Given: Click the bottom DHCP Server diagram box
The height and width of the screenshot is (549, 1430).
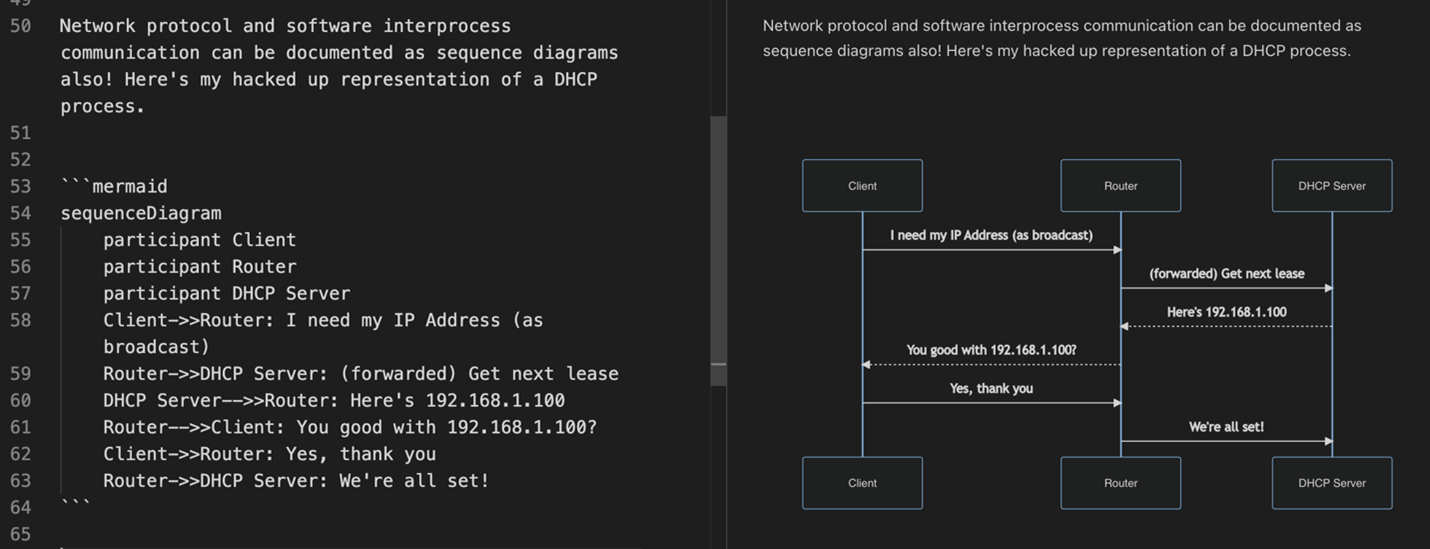Looking at the screenshot, I should pyautogui.click(x=1331, y=483).
